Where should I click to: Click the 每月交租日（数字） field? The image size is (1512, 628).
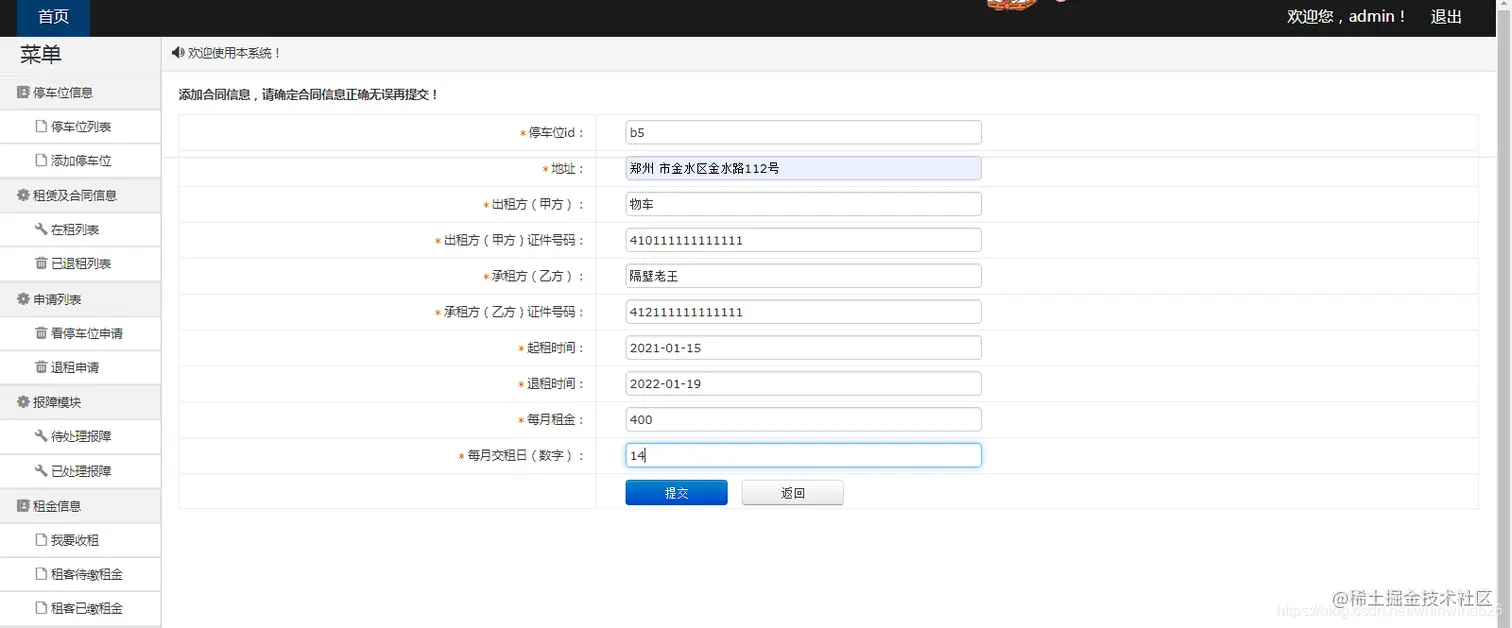coord(803,455)
